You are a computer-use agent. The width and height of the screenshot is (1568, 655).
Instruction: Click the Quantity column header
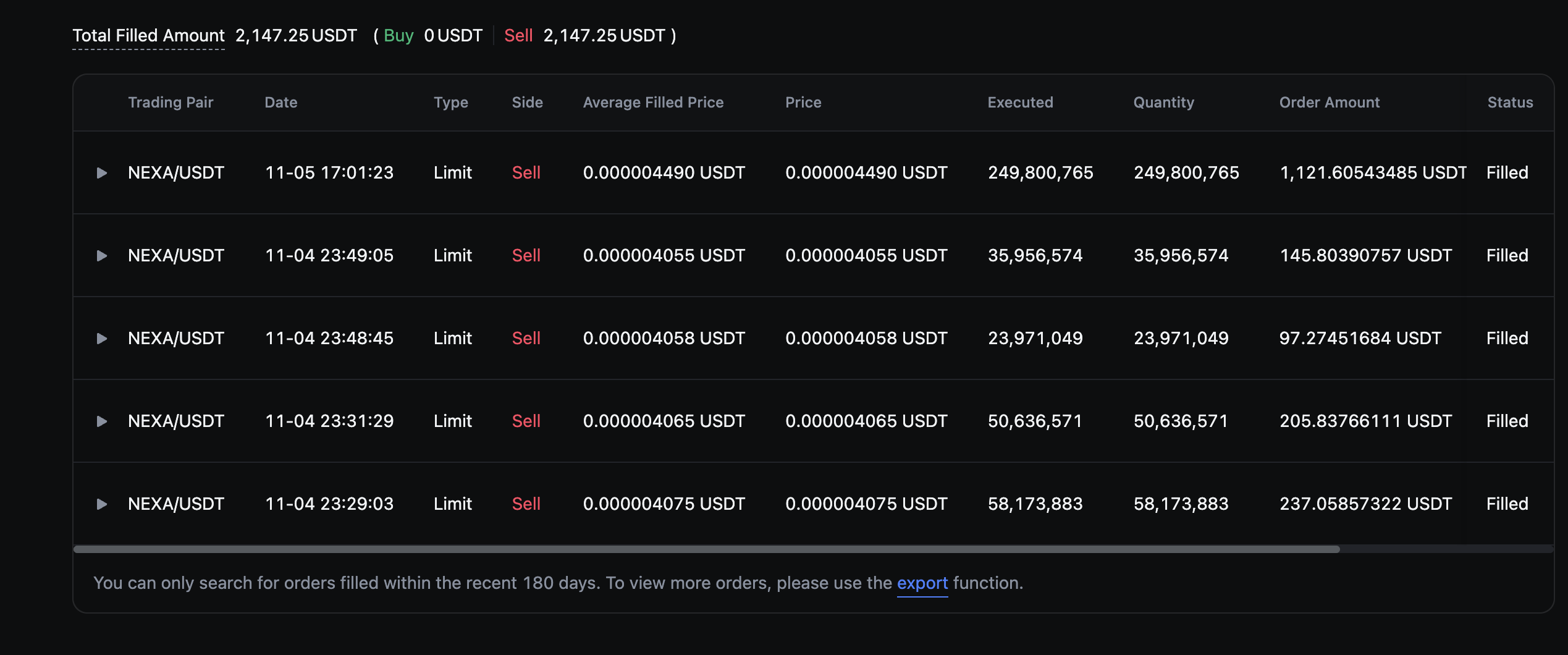click(x=1163, y=103)
